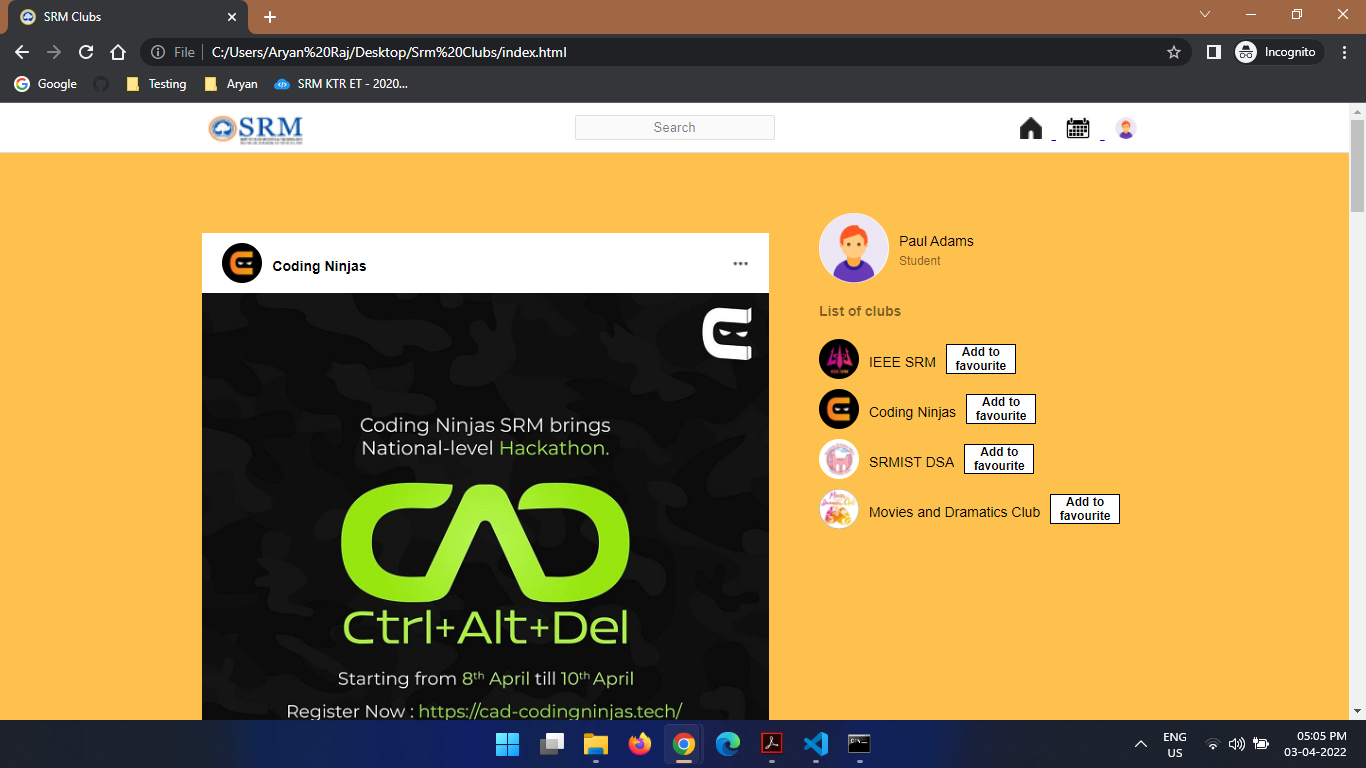Viewport: 1366px width, 768px height.
Task: Open the Chrome three-dot menu
Action: pos(1343,51)
